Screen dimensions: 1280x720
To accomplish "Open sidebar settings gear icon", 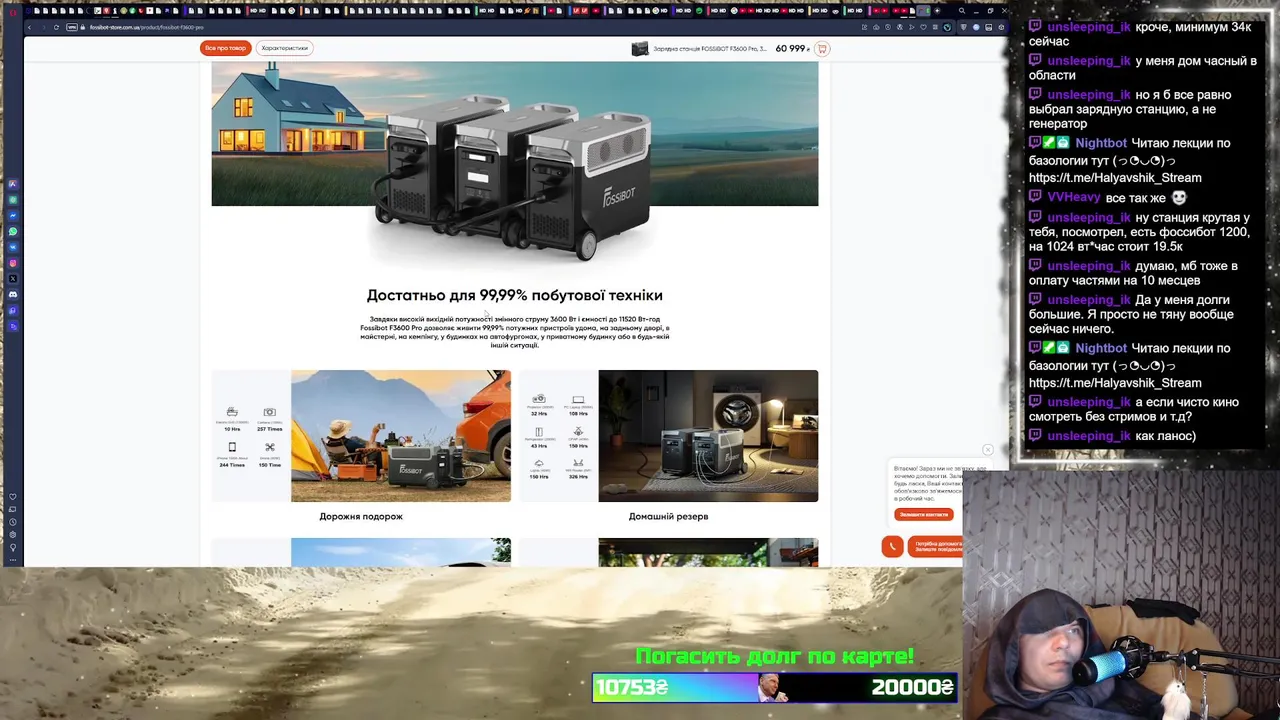I will click(13, 534).
